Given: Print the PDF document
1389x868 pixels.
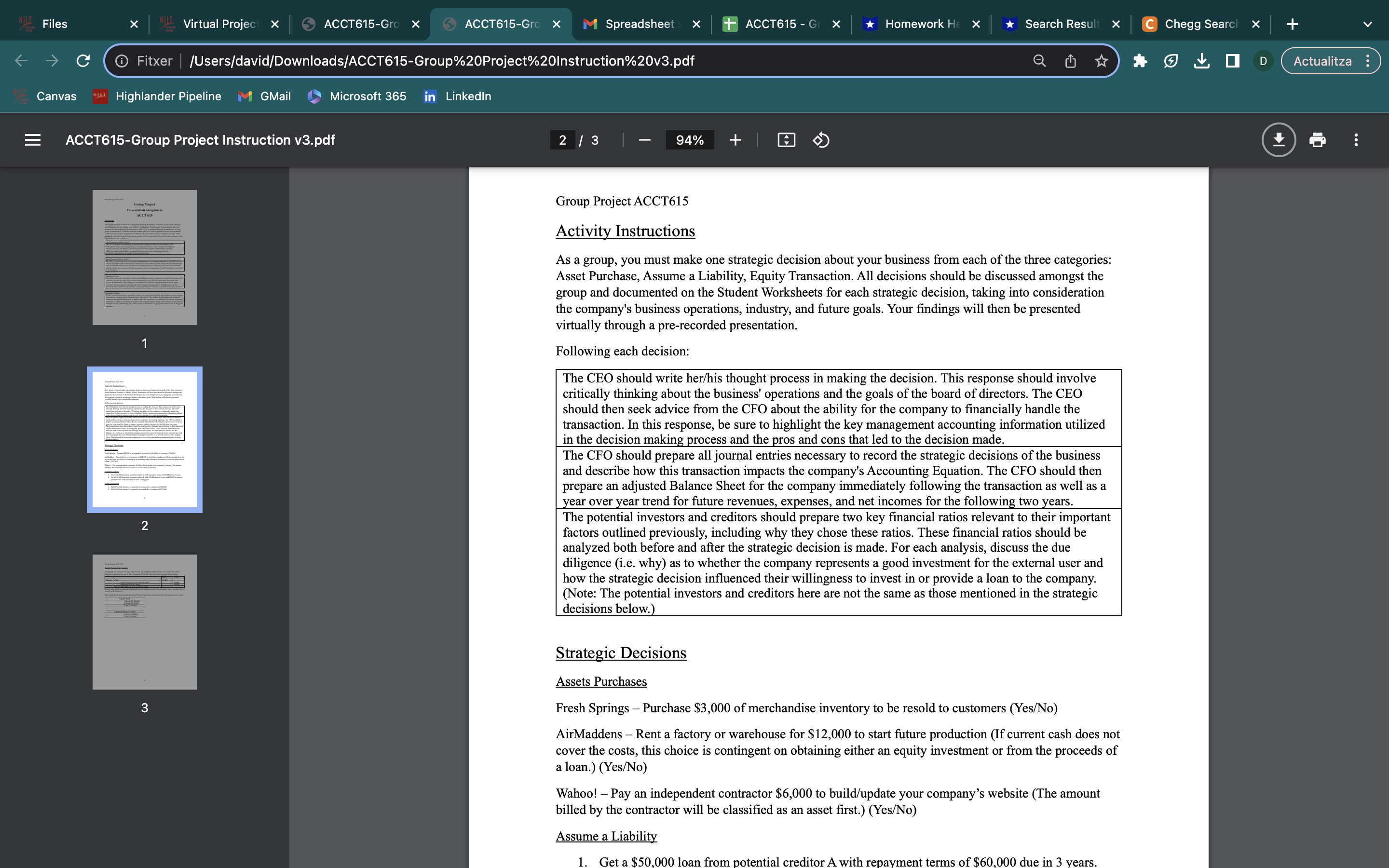Looking at the screenshot, I should pos(1318,139).
